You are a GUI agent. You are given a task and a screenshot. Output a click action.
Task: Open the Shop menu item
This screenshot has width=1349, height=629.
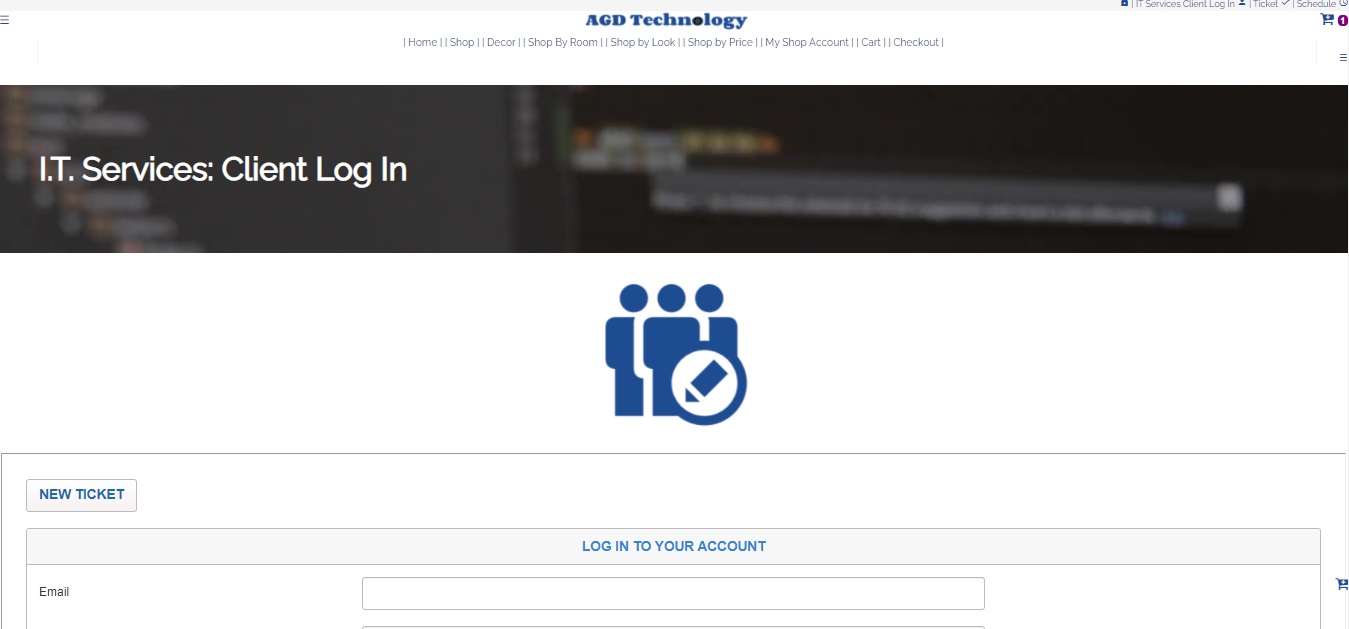point(462,42)
